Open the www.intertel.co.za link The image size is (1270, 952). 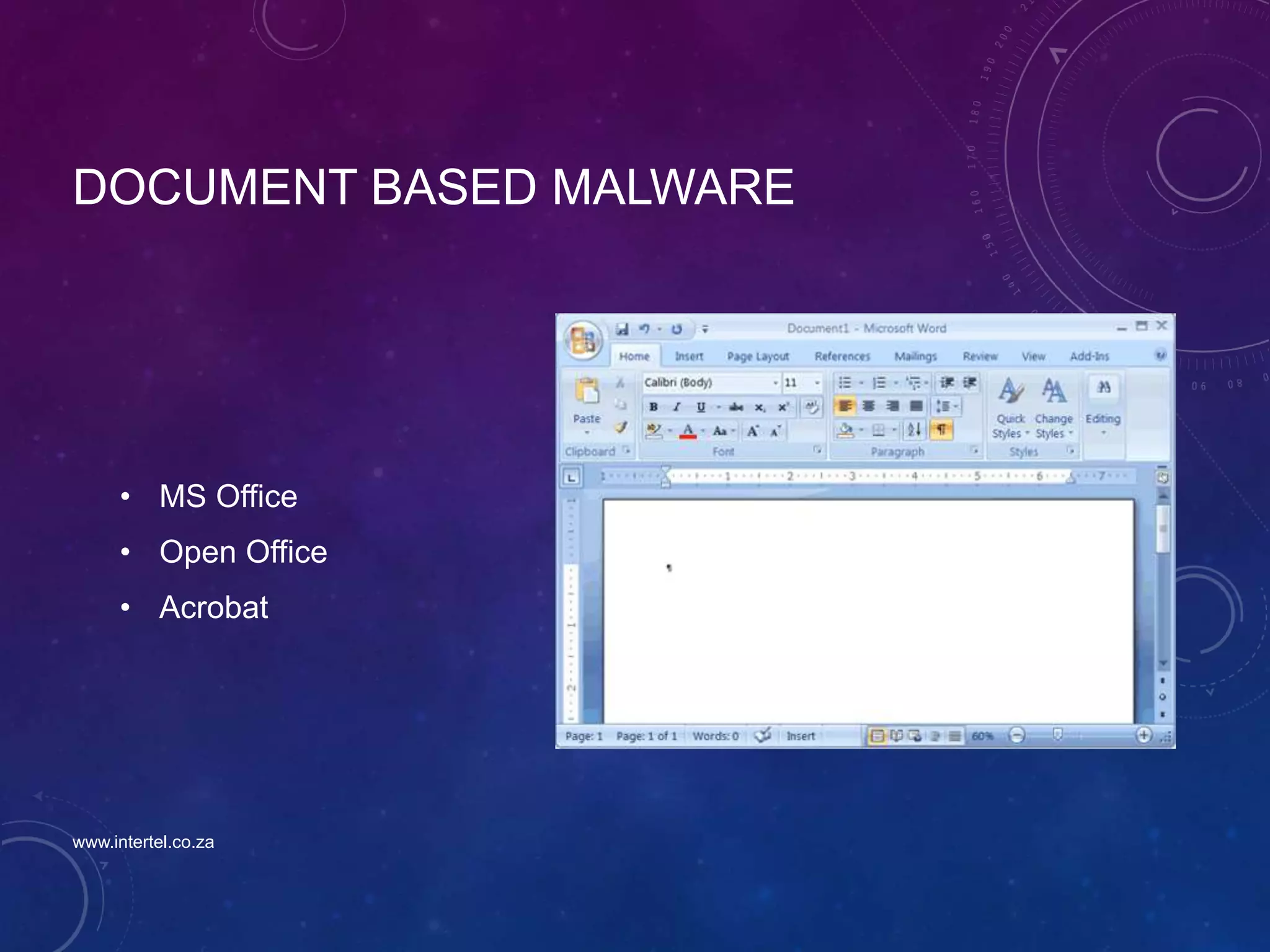[x=143, y=842]
